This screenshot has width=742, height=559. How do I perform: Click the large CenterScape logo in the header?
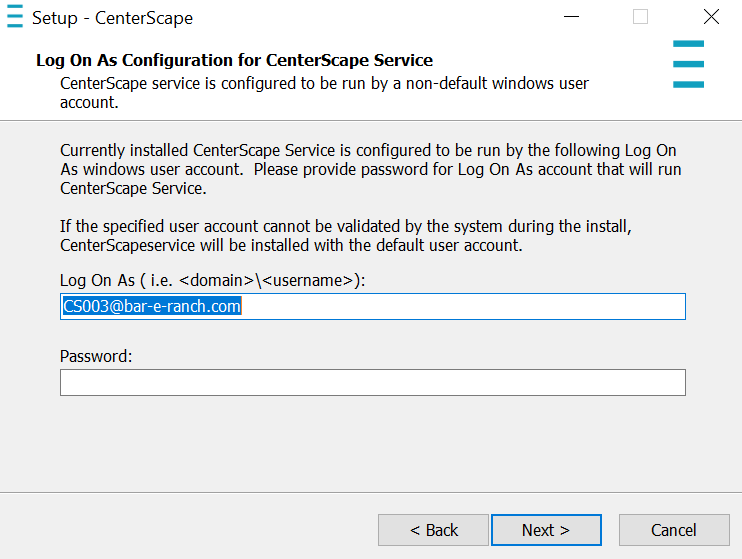688,64
